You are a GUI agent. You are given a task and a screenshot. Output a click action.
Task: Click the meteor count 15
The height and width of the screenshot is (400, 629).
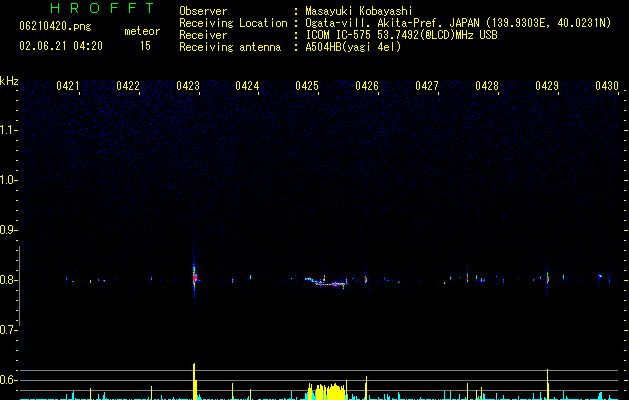pos(145,46)
